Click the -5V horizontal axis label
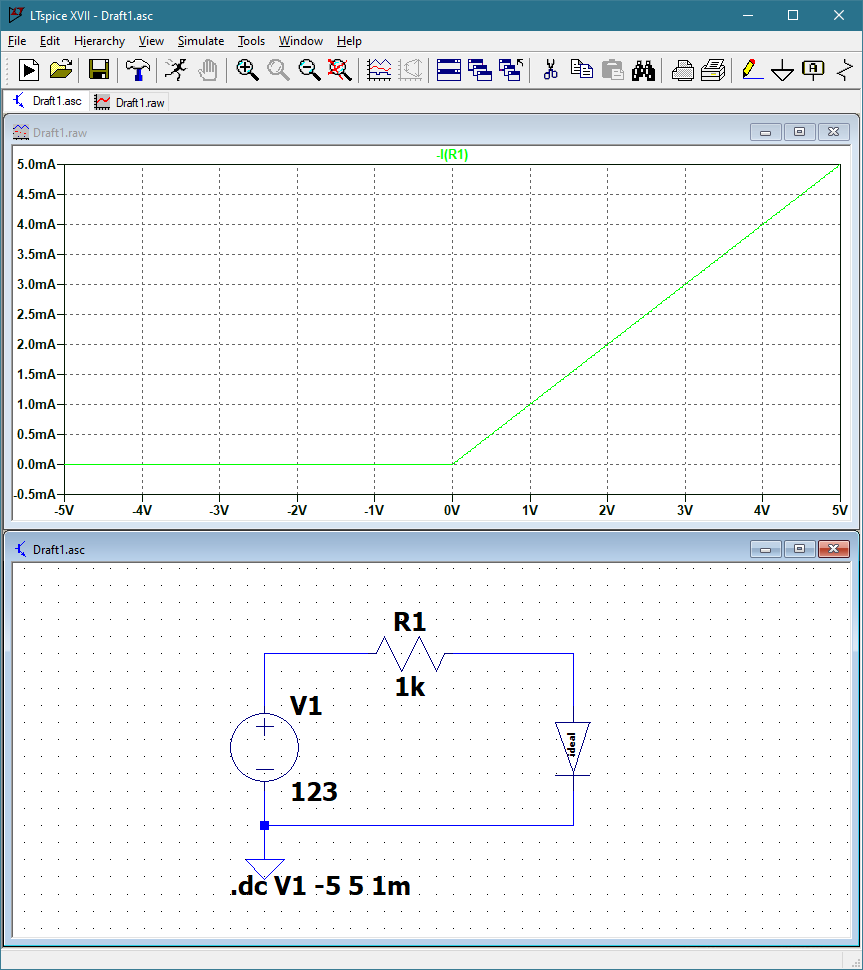The width and height of the screenshot is (863, 970). [64, 510]
